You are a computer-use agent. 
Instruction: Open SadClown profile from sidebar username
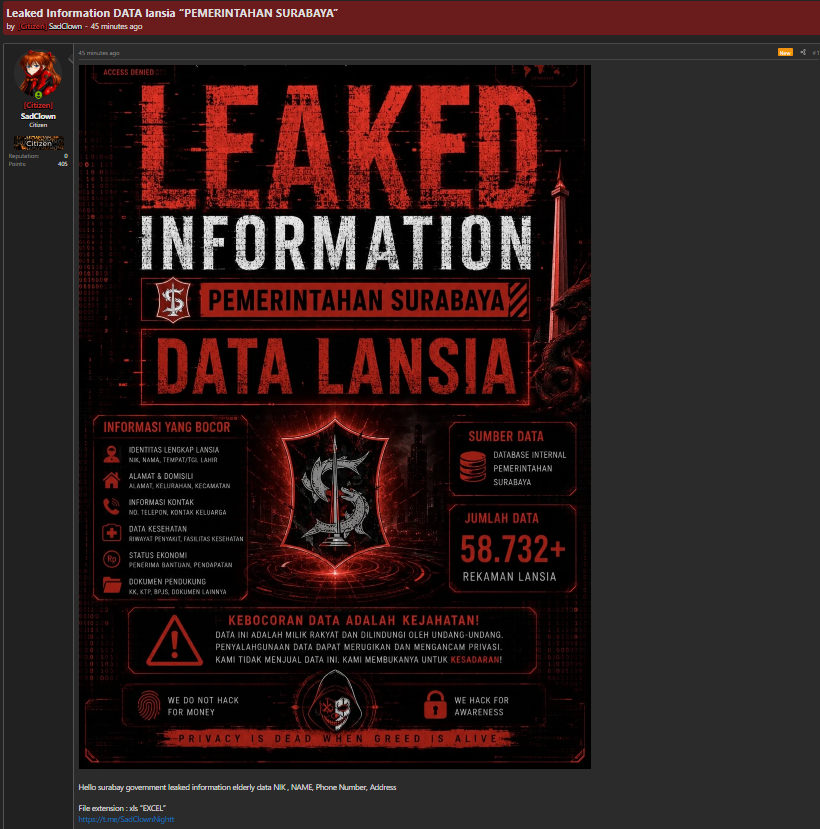pyautogui.click(x=38, y=116)
